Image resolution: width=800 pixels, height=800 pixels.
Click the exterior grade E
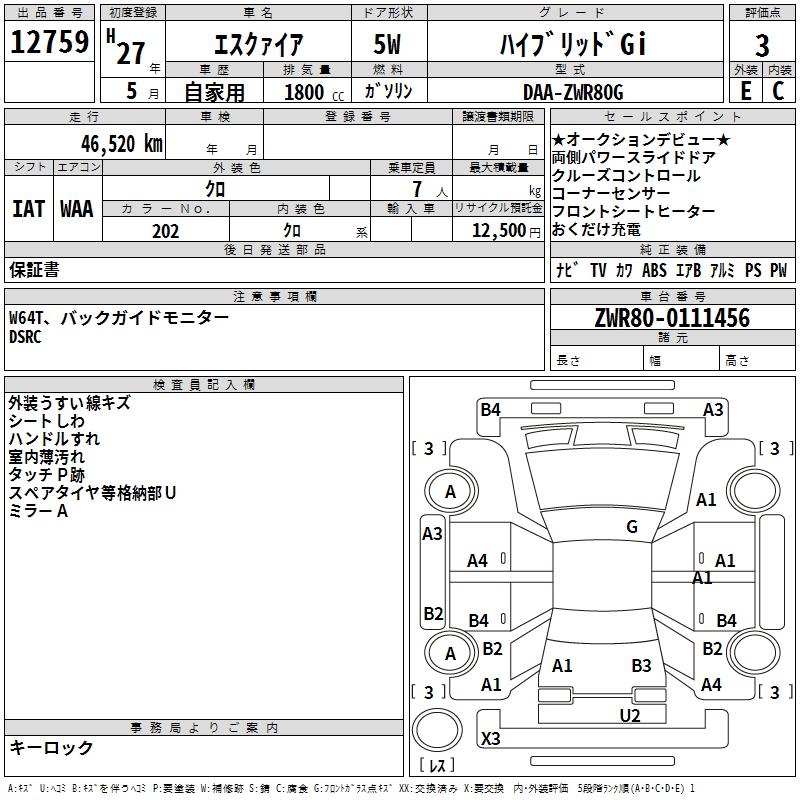(x=746, y=91)
